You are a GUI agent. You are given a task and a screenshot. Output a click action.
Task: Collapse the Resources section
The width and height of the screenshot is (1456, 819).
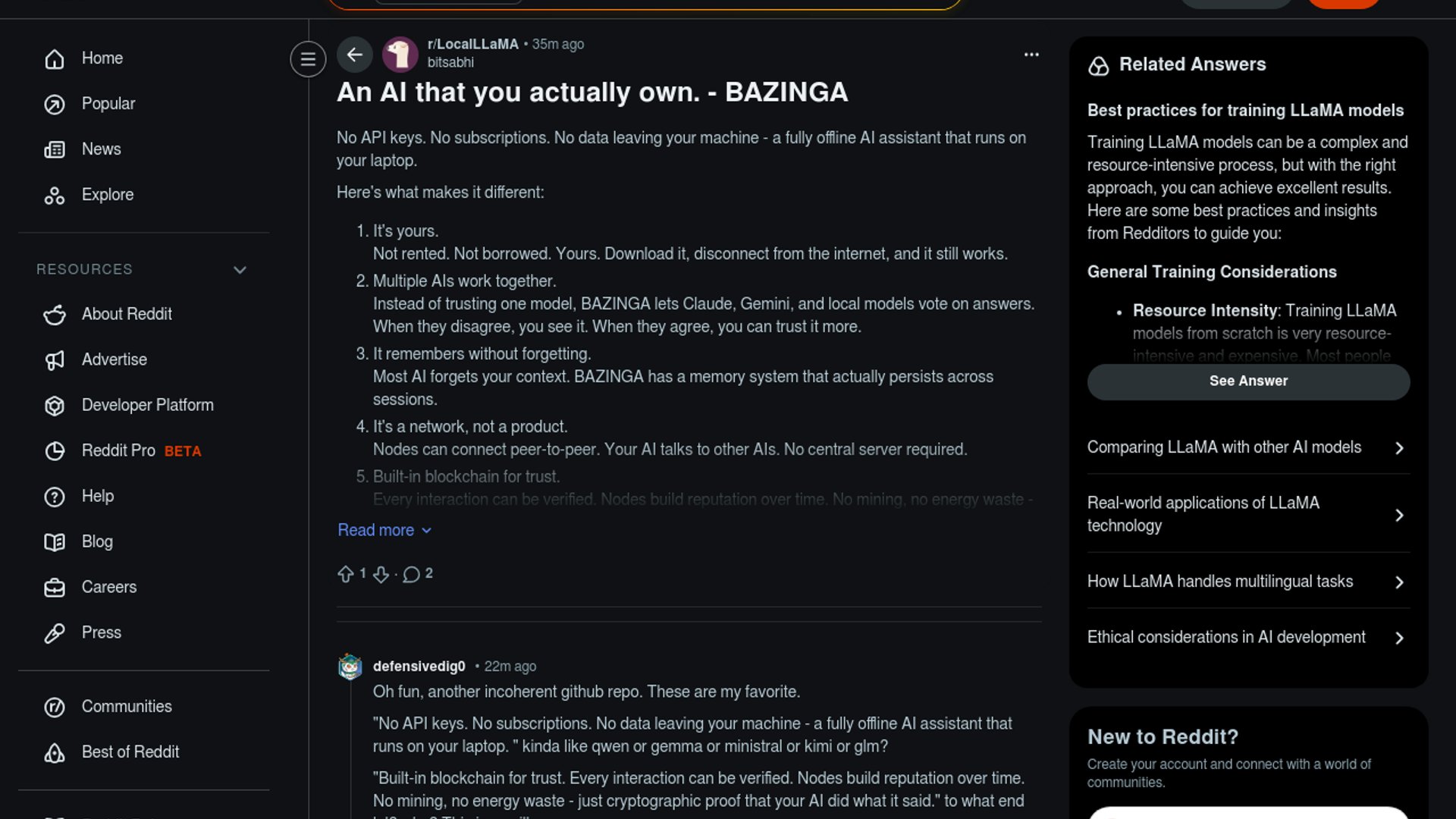(x=240, y=270)
